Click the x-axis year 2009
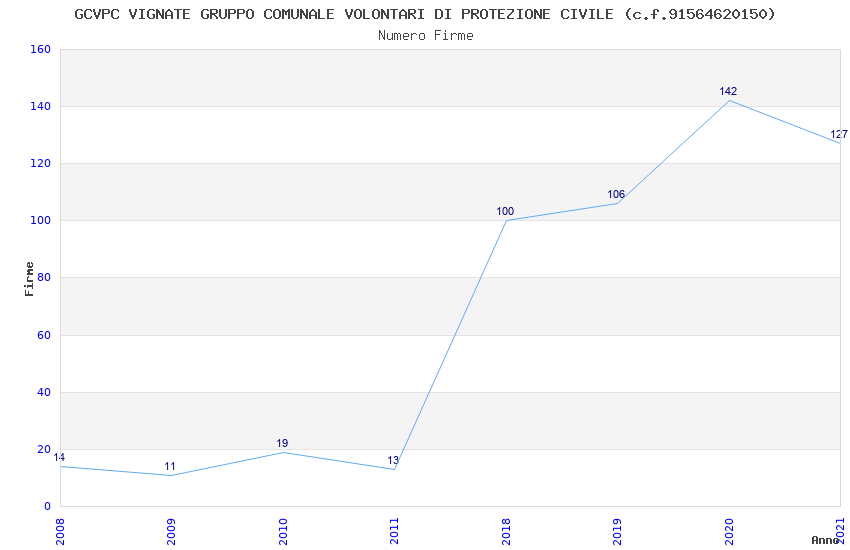 pos(171,532)
